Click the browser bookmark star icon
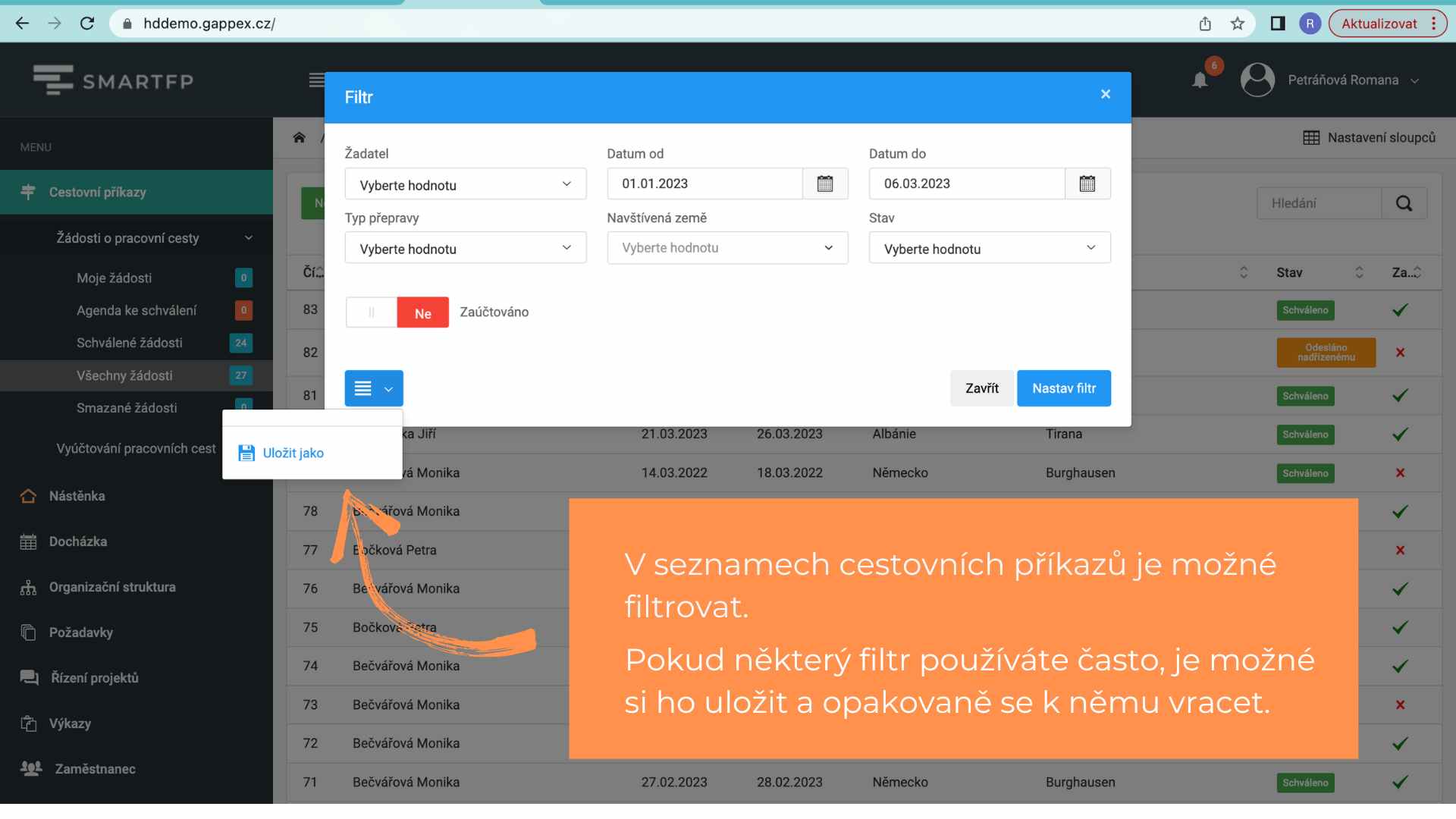Viewport: 1456px width, 819px height. 1238,24
